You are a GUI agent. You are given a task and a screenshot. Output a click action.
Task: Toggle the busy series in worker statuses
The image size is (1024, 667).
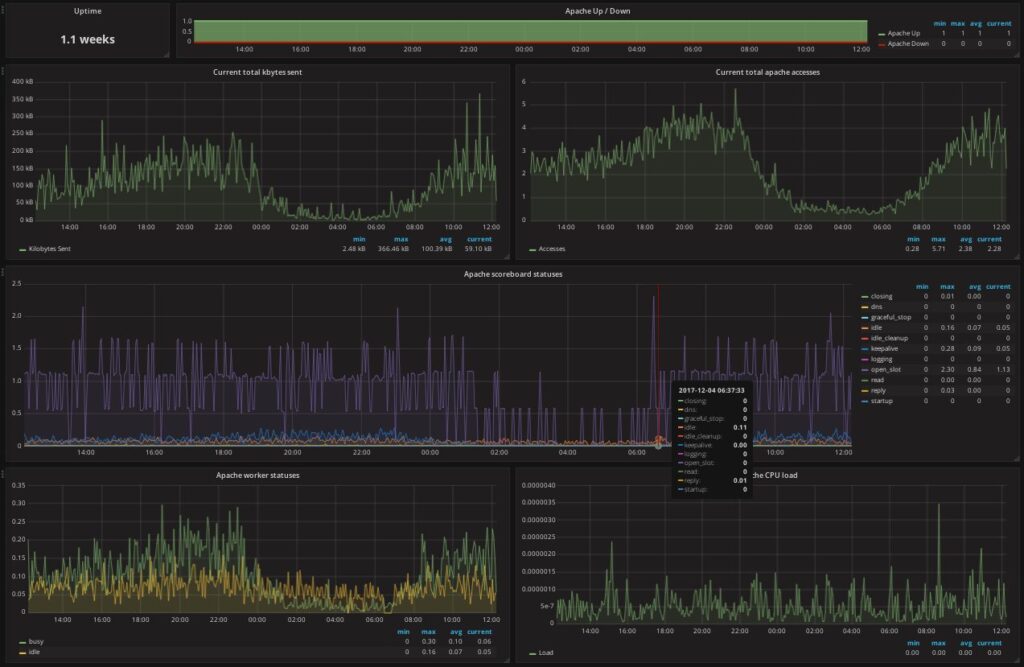[x=34, y=644]
